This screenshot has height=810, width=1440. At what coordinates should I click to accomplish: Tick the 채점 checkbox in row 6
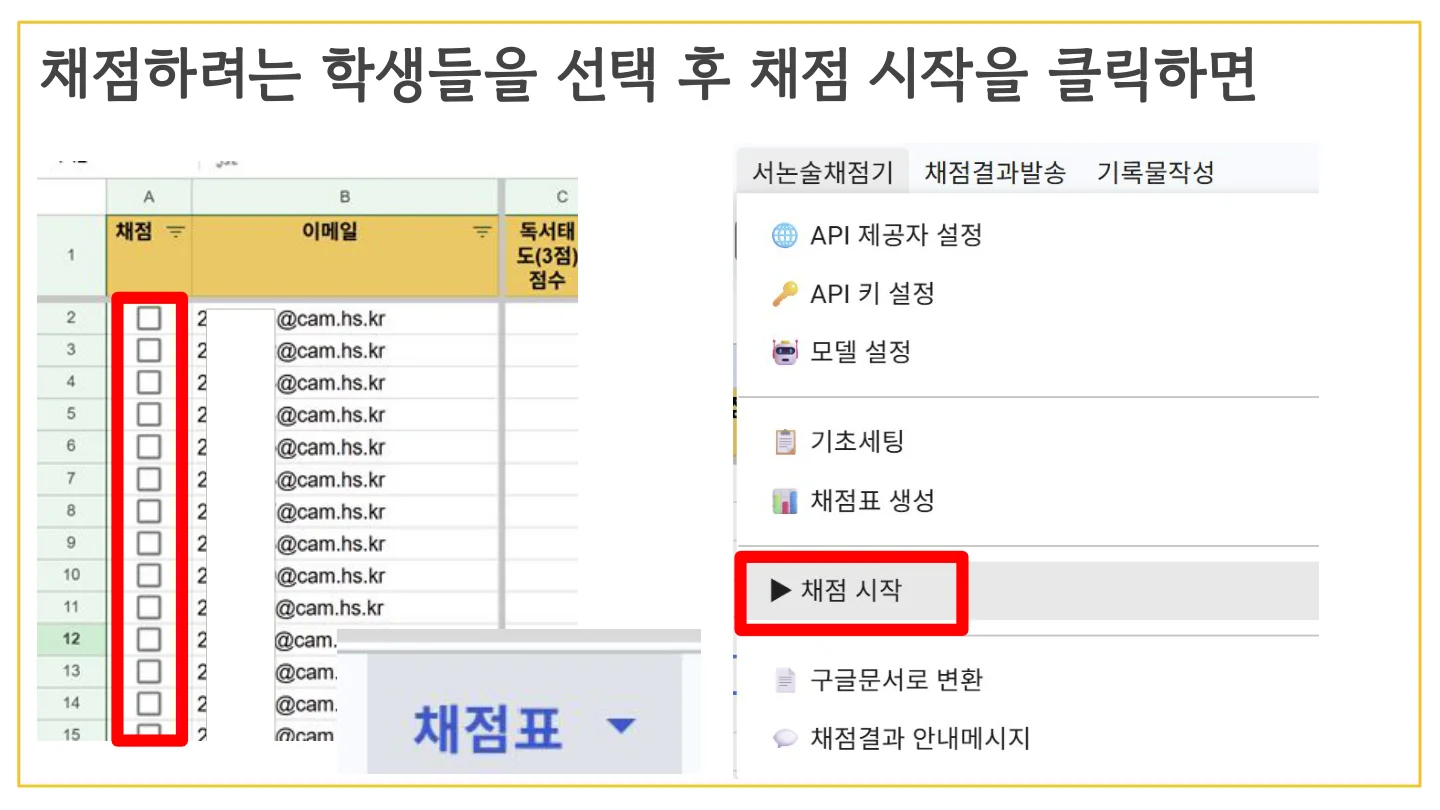point(149,447)
